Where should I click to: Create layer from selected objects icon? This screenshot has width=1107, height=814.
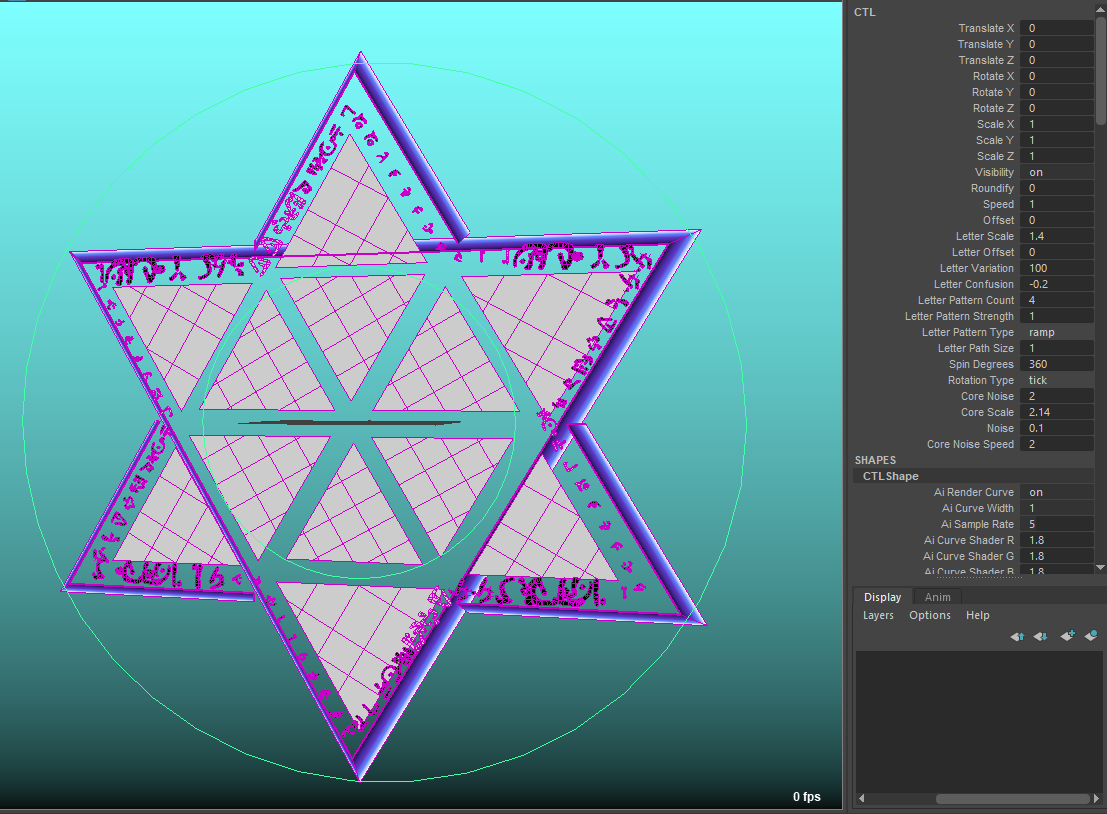point(1091,635)
